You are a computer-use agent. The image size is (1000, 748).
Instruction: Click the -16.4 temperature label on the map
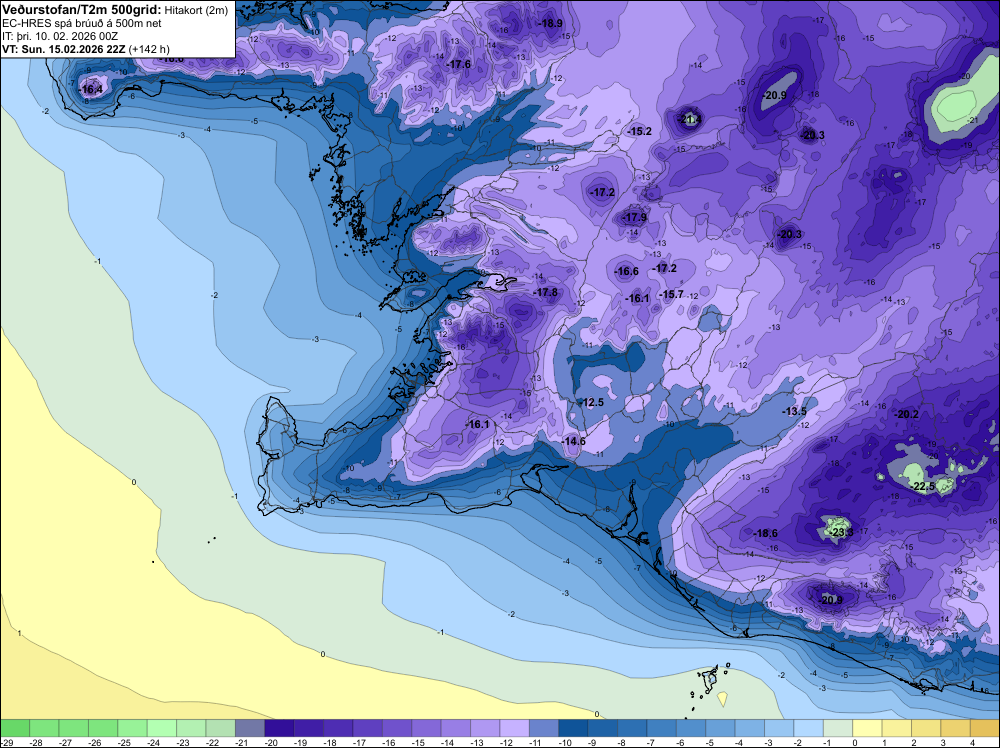pyautogui.click(x=91, y=89)
